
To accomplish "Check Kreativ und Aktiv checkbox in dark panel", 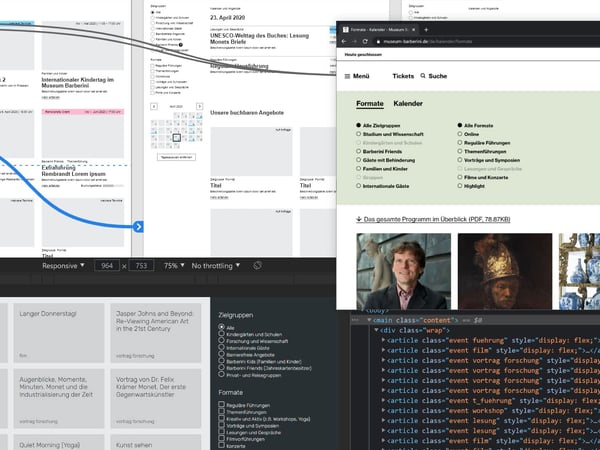I will pos(221,418).
